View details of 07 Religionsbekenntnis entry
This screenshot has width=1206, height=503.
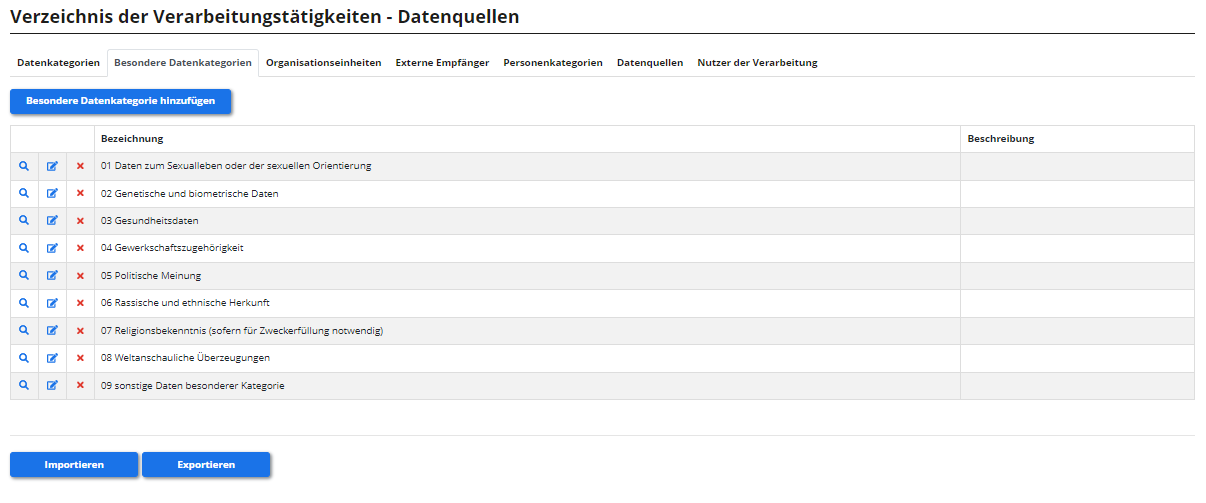tap(24, 330)
